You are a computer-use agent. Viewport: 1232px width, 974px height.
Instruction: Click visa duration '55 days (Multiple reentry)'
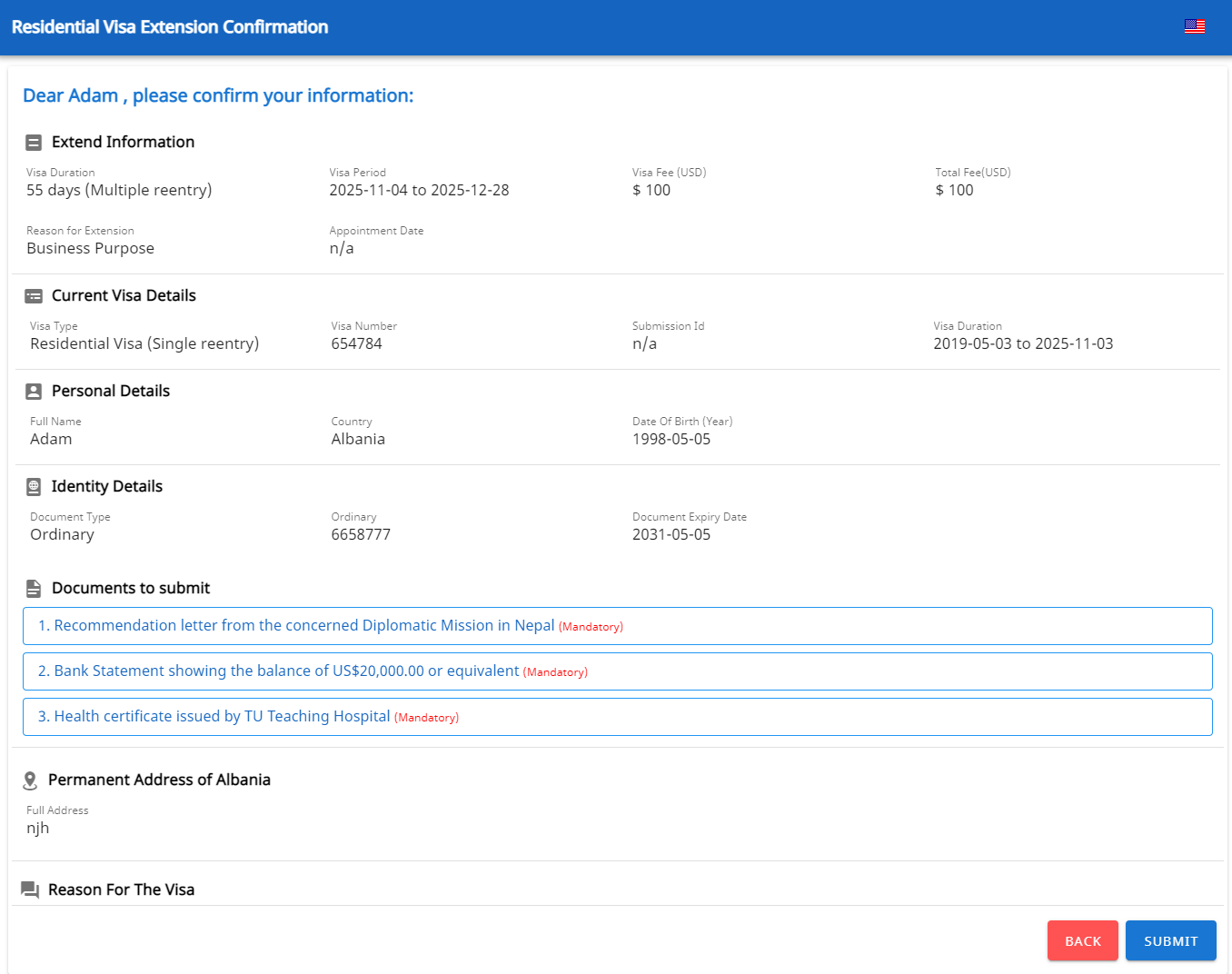pyautogui.click(x=119, y=190)
